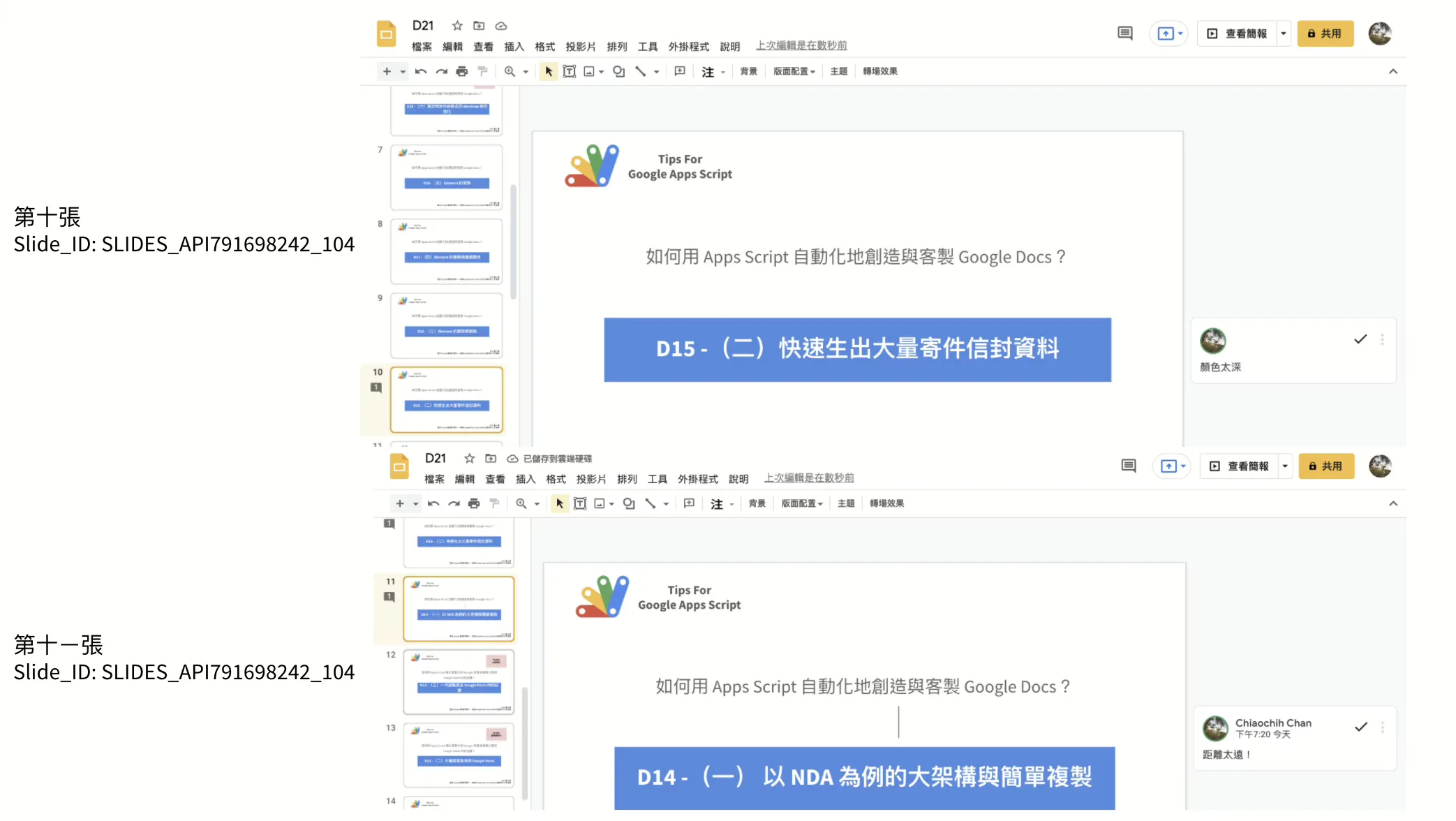Collapse the toolbar with the chevron
Viewport: 1456px width, 821px height.
pos(1392,71)
